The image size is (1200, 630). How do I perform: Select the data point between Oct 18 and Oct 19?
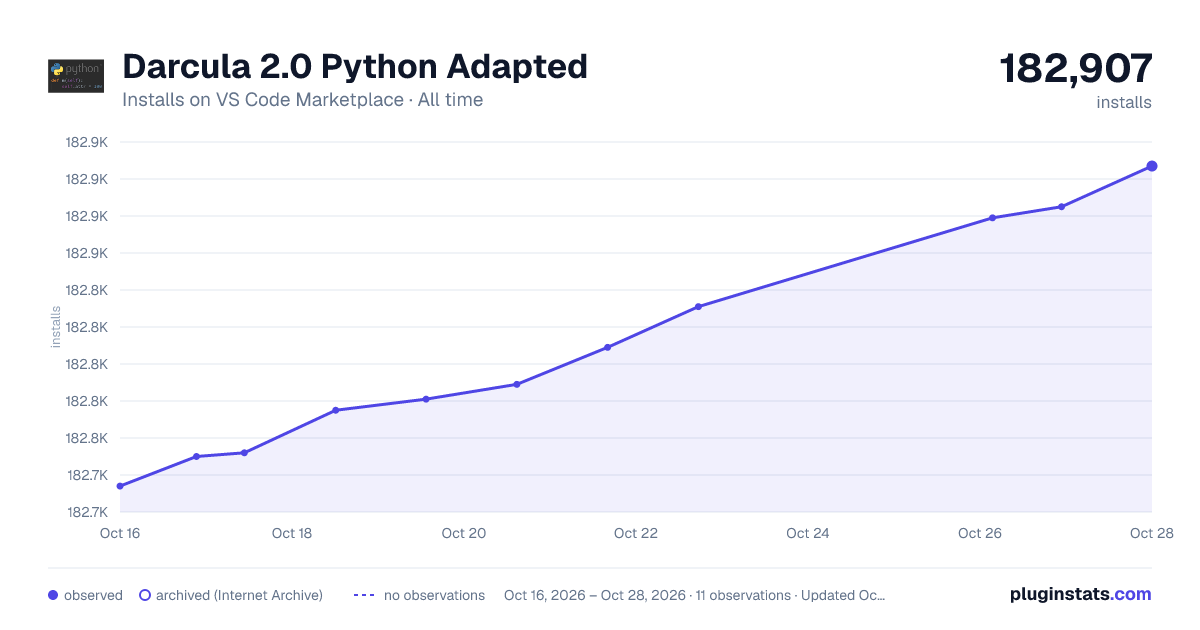click(336, 410)
